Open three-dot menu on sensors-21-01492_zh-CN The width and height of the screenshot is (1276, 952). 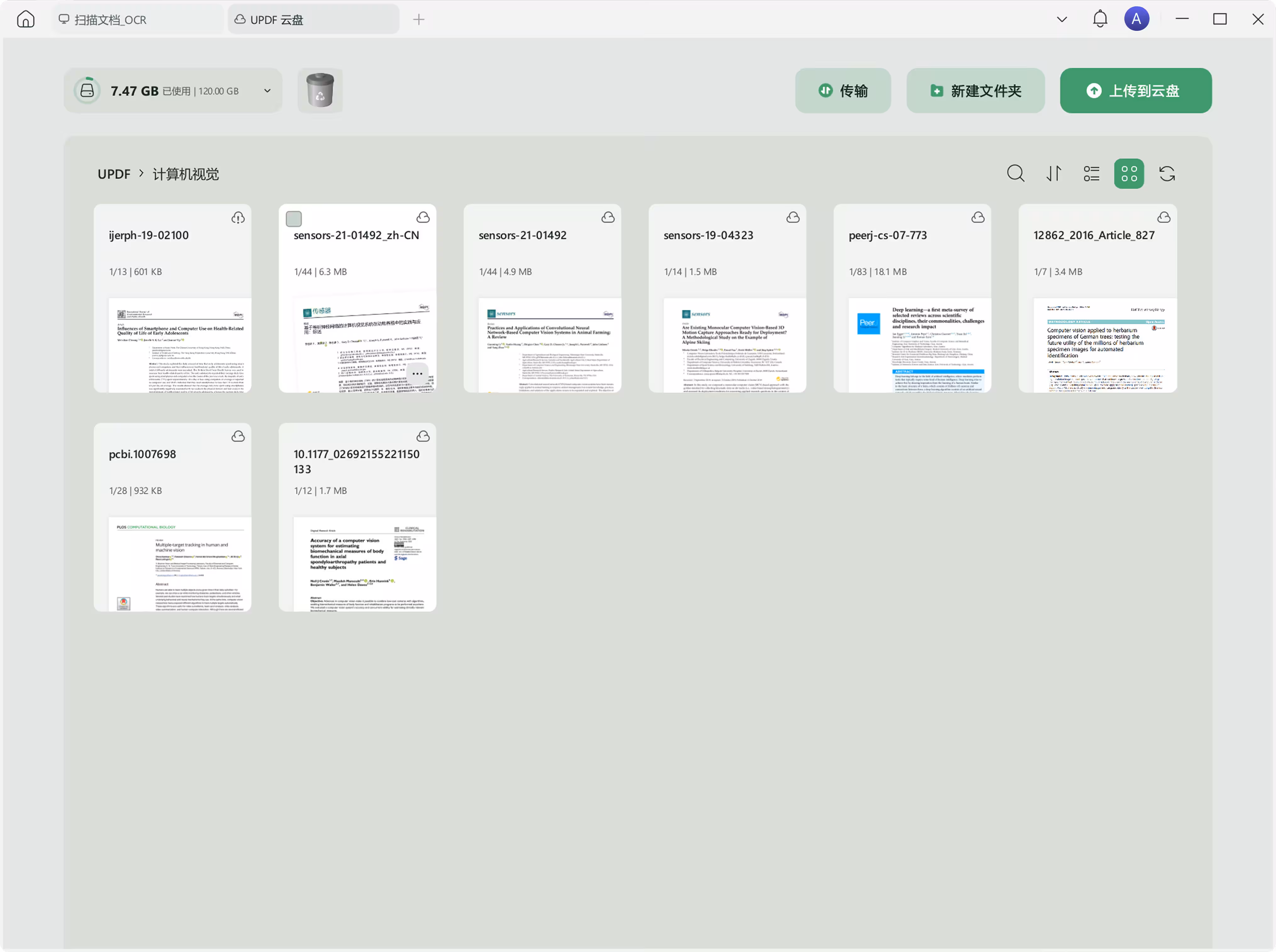(x=417, y=374)
